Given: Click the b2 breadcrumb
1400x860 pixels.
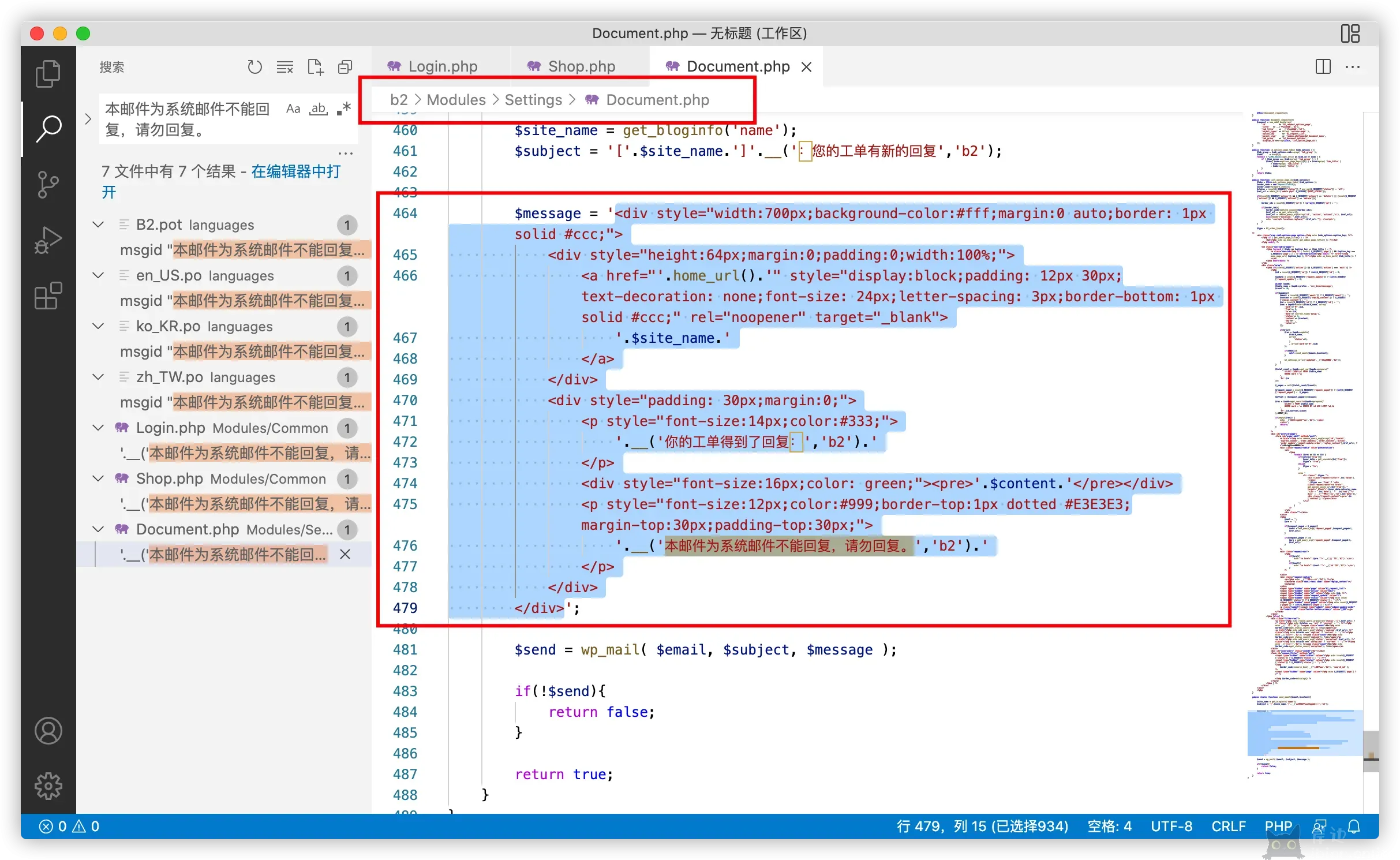Looking at the screenshot, I should coord(399,100).
